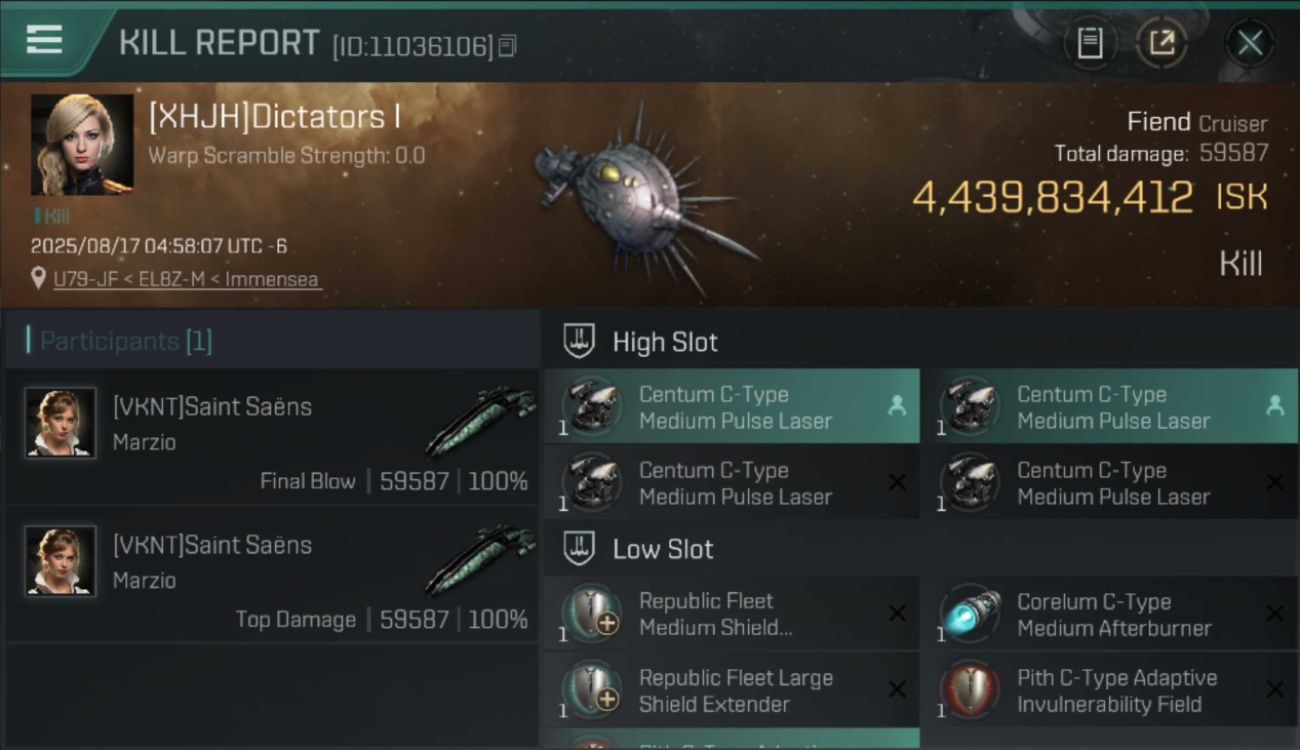Open the Dictators I victim portrait
Screen dimensions: 1300x750
tap(82, 144)
